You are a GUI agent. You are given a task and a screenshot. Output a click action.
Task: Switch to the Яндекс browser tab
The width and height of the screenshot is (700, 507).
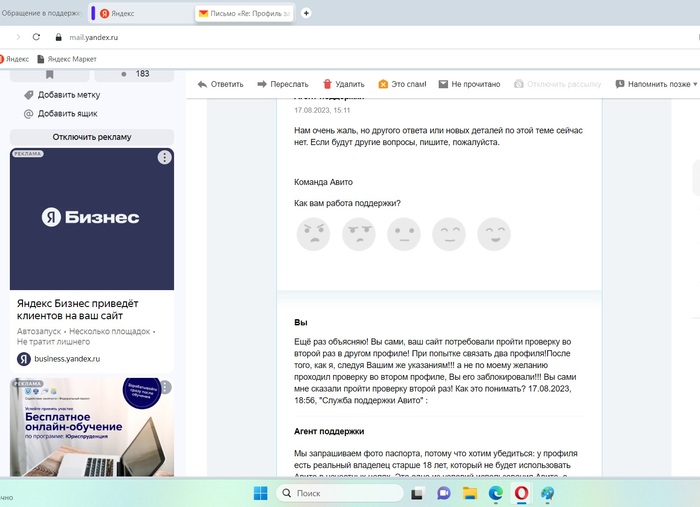click(x=140, y=13)
